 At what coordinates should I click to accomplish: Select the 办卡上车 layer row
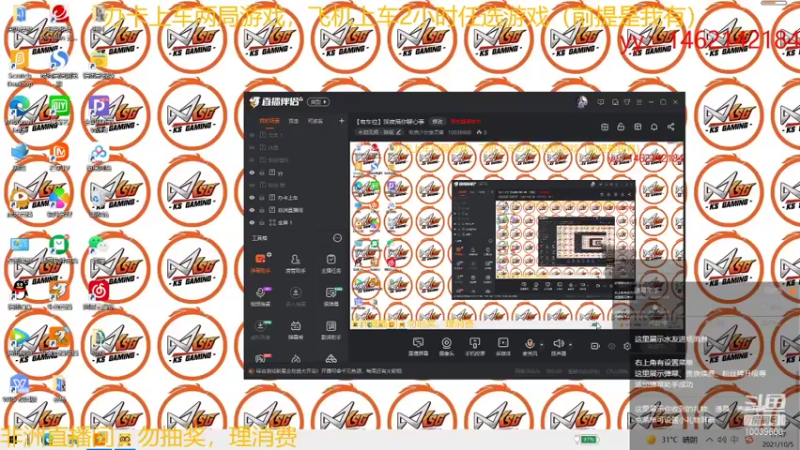point(296,197)
